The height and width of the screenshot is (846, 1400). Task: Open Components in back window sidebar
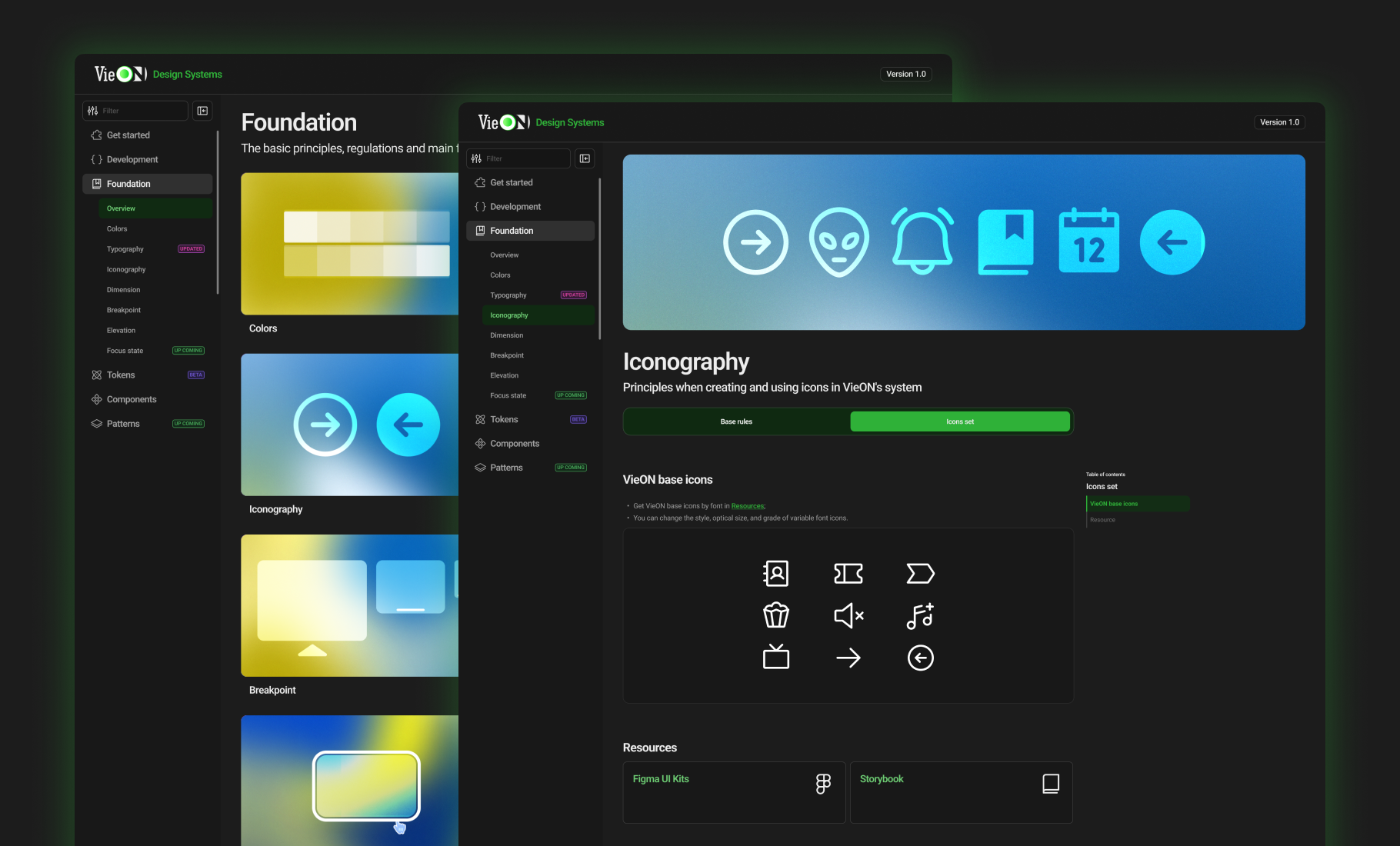click(x=147, y=399)
